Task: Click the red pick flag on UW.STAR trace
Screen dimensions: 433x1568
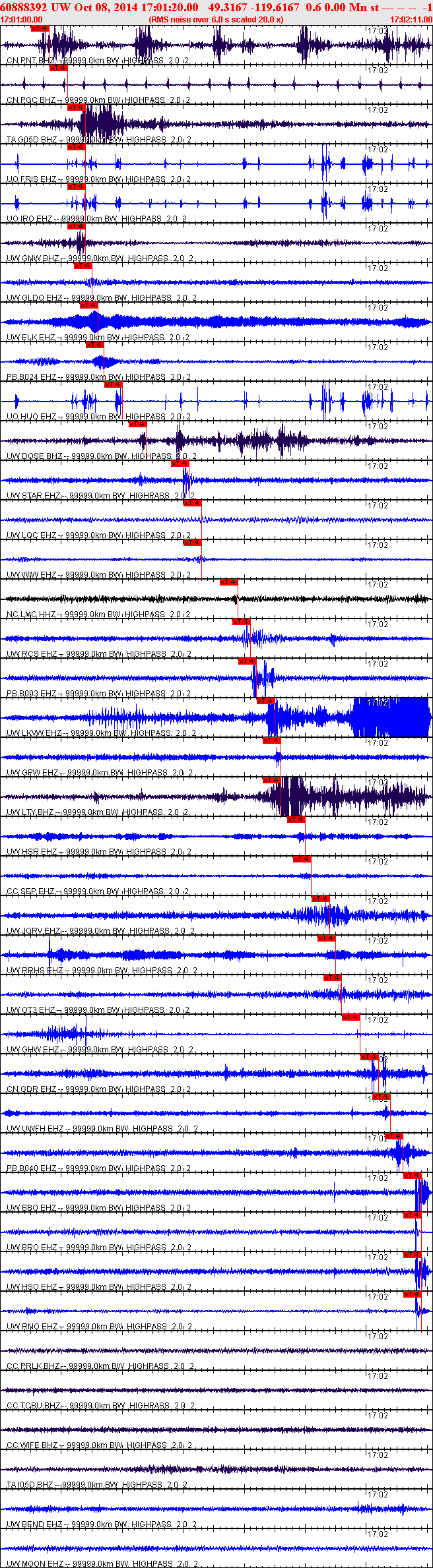Action: point(180,464)
